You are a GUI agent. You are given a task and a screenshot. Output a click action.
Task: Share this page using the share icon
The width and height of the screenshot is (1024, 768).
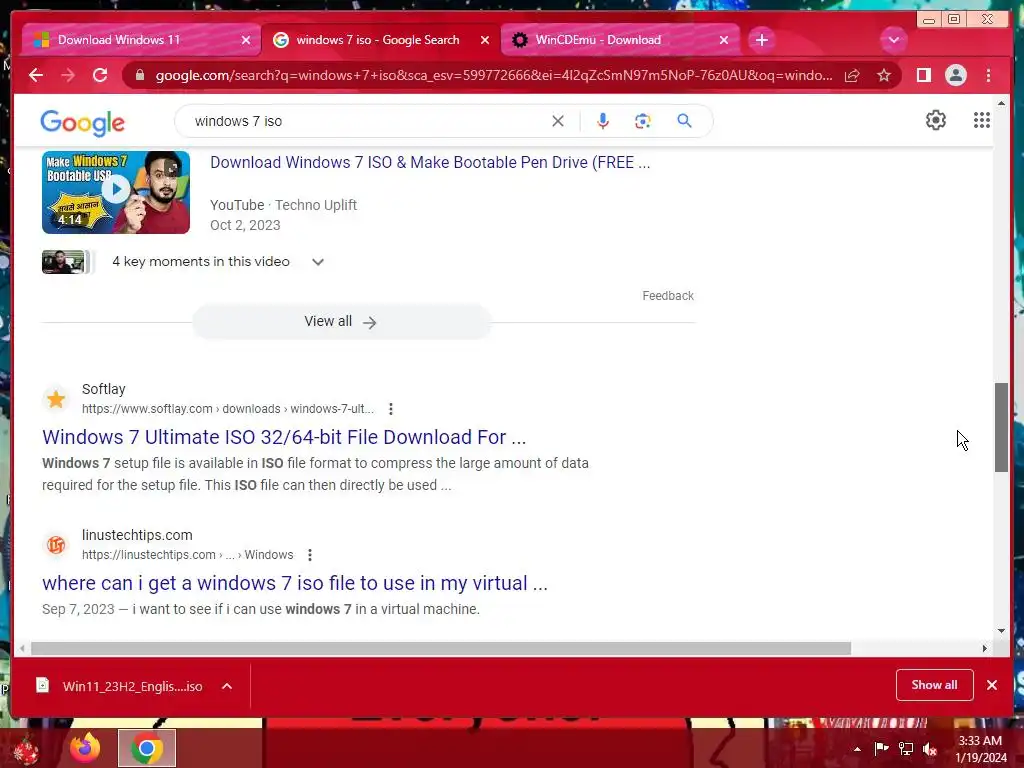click(852, 76)
